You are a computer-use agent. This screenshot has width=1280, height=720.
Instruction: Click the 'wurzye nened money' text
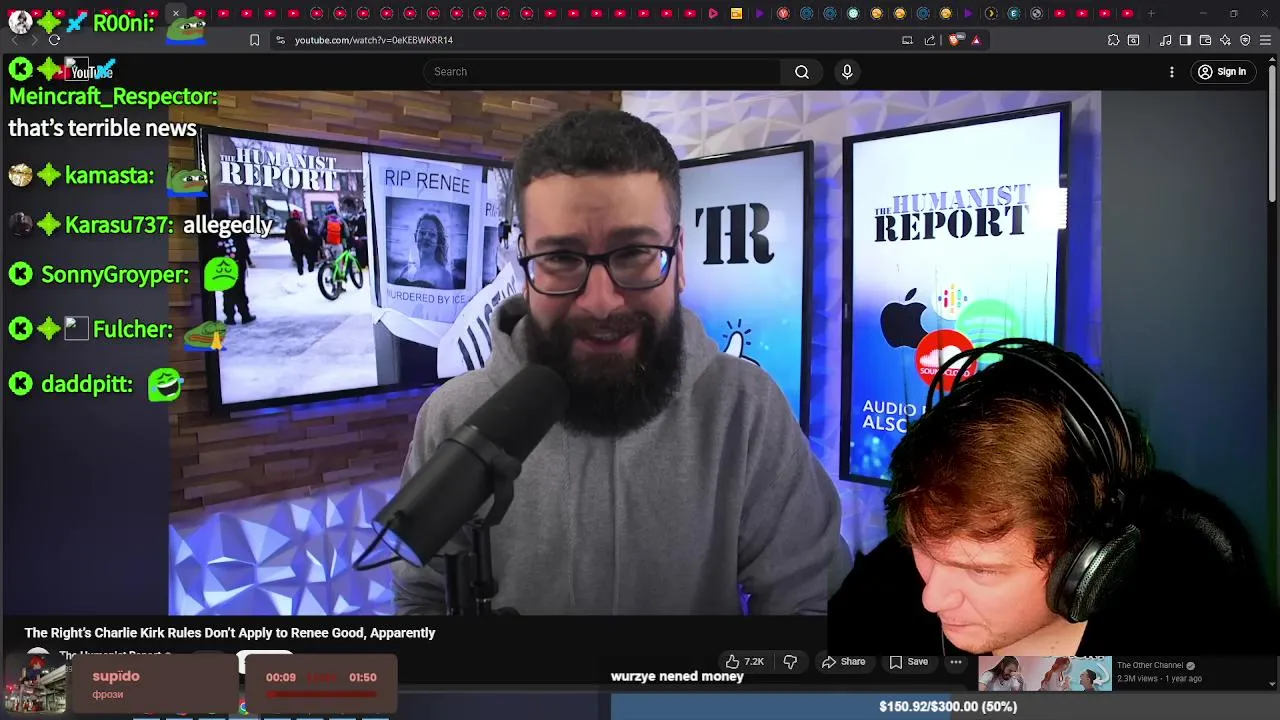tap(677, 676)
